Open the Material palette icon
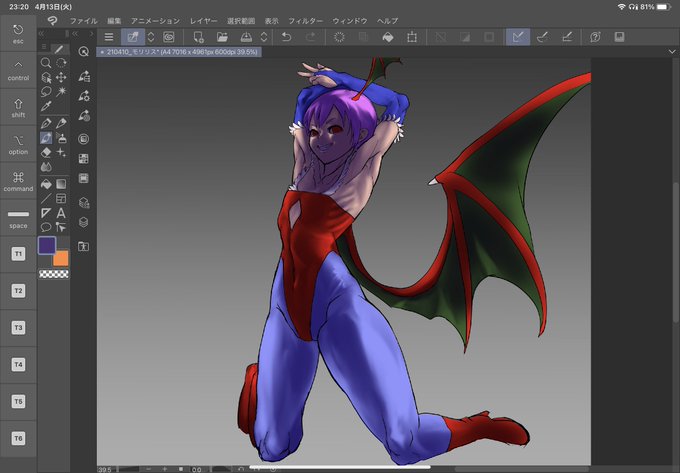The image size is (680, 473). click(84, 246)
